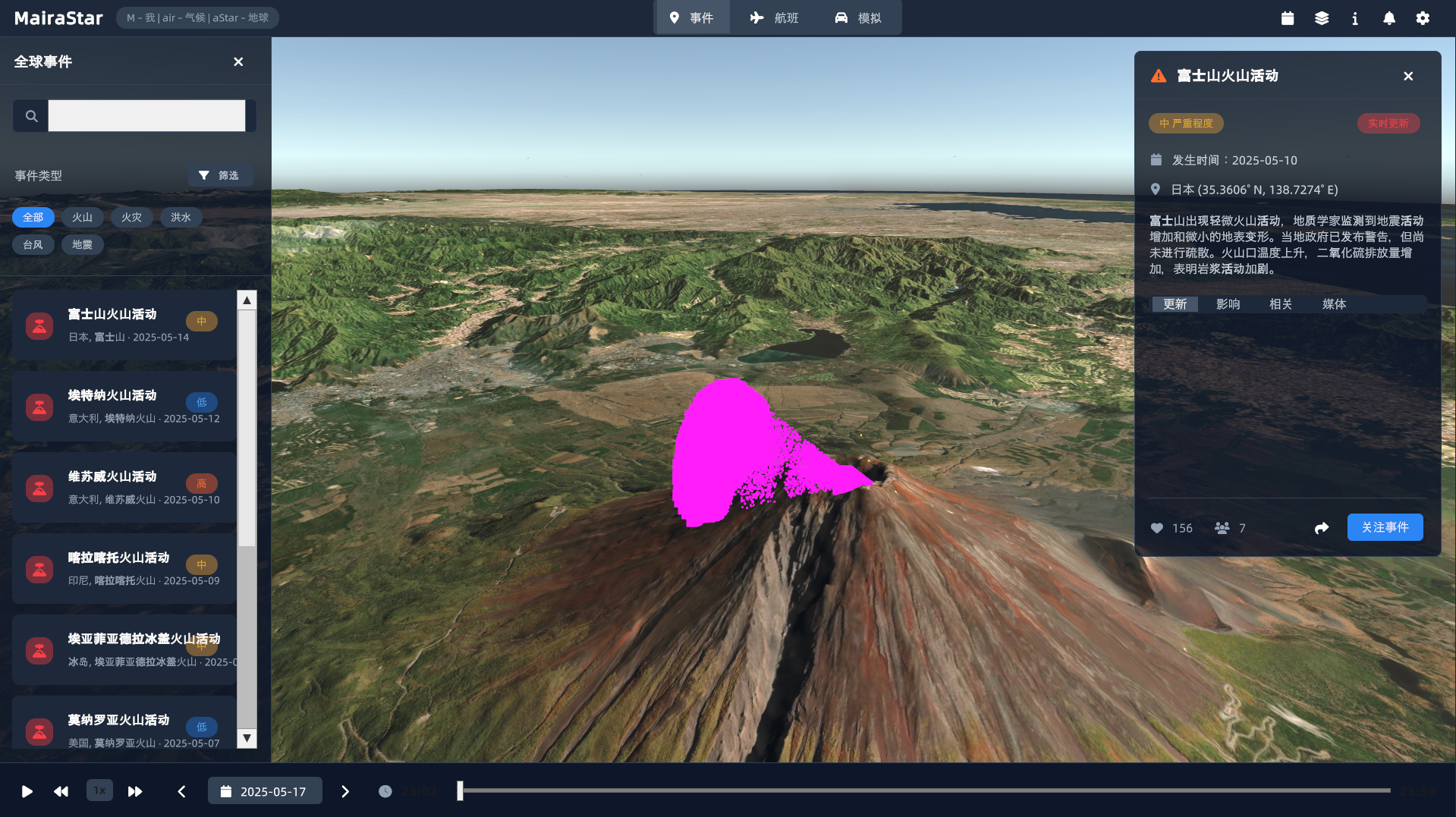This screenshot has width=1456, height=817.
Task: Open the 筛选 filter dropdown
Action: pos(219,175)
